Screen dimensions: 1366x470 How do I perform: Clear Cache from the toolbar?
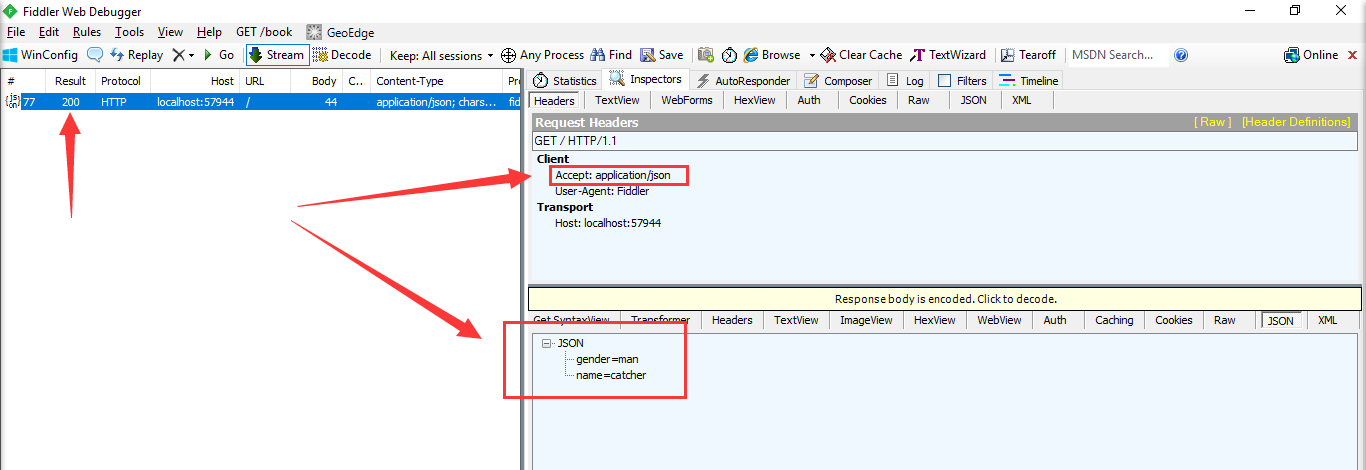[x=861, y=55]
